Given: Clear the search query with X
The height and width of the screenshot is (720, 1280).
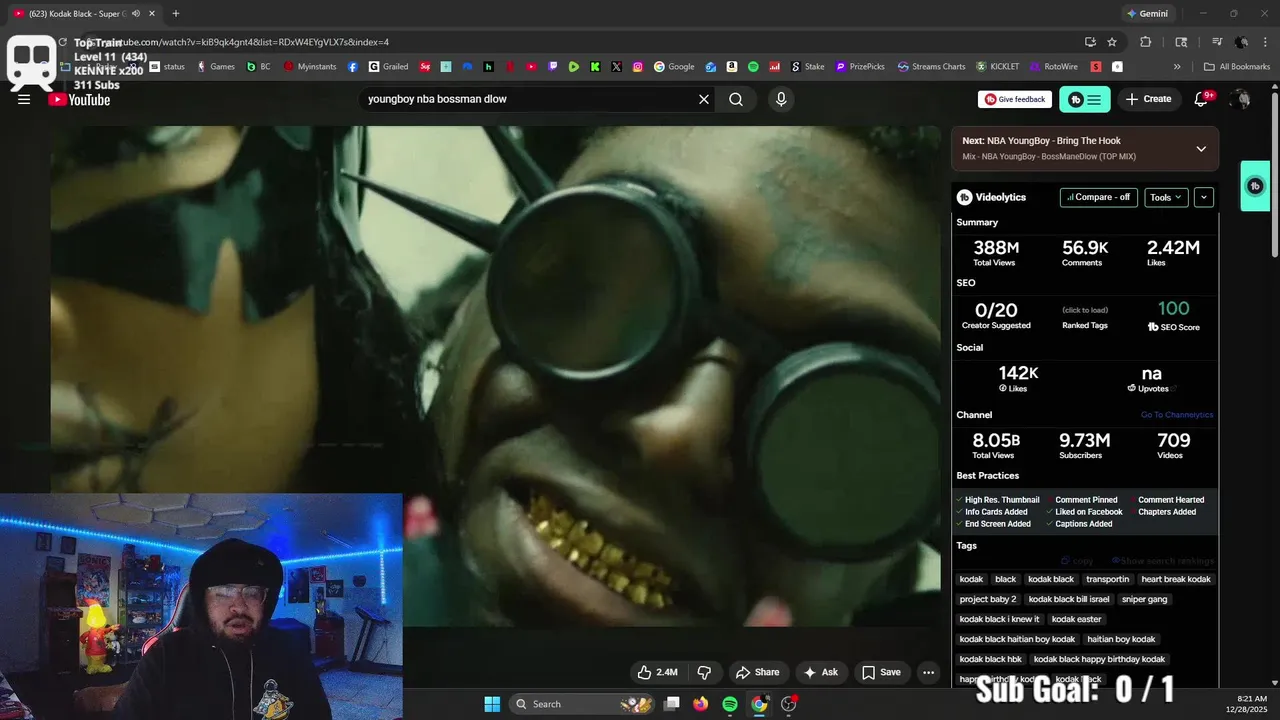Looking at the screenshot, I should pyautogui.click(x=704, y=99).
